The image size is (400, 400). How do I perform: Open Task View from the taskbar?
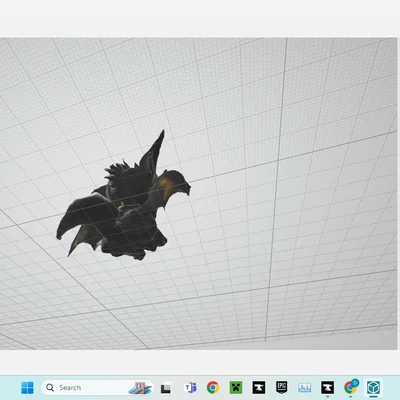[166, 388]
